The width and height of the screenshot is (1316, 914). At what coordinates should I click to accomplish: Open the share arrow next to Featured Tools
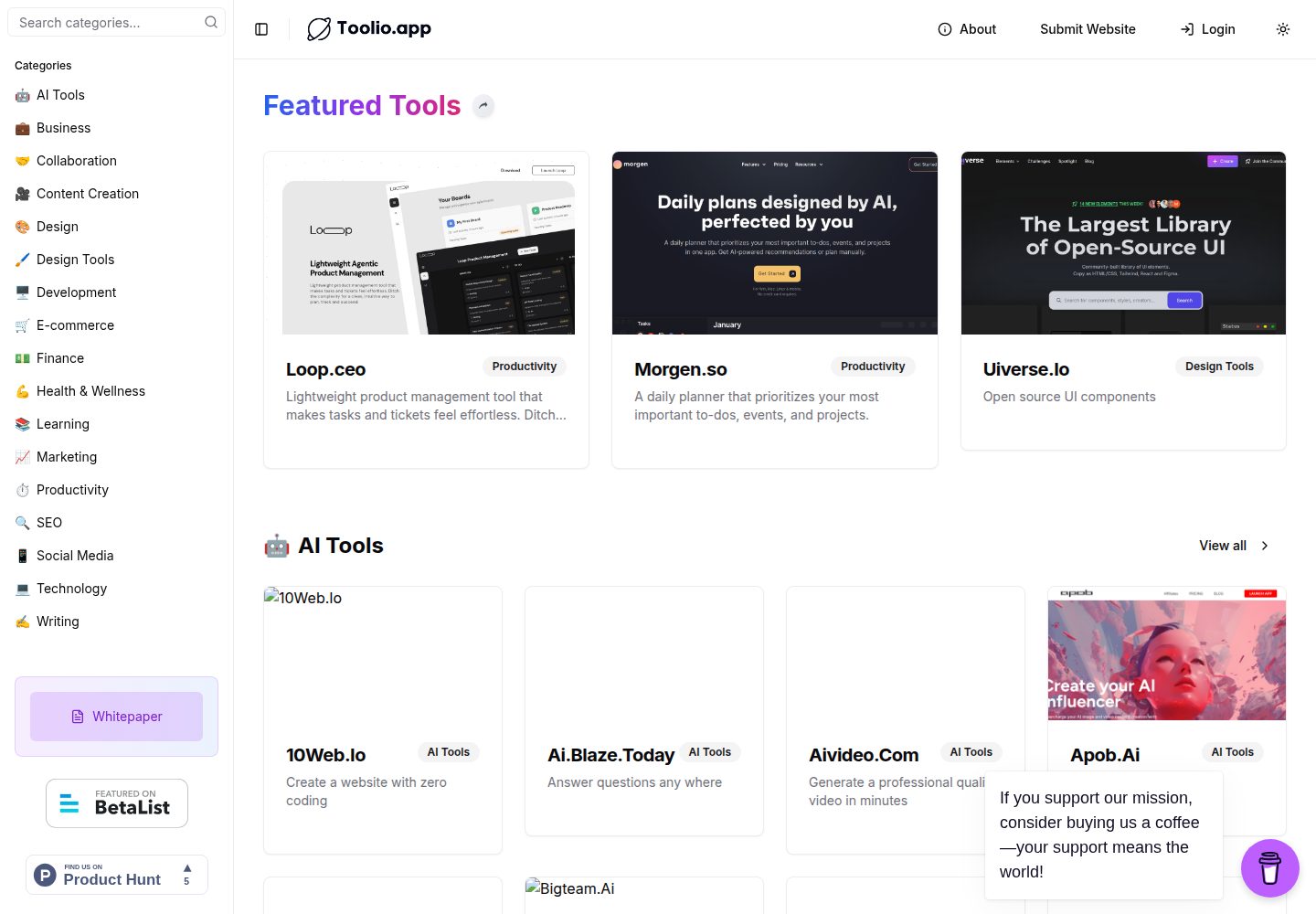[x=483, y=106]
